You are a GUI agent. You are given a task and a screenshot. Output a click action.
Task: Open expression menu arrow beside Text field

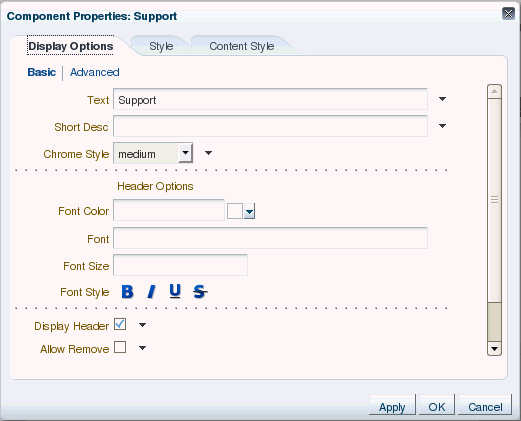coord(442,99)
